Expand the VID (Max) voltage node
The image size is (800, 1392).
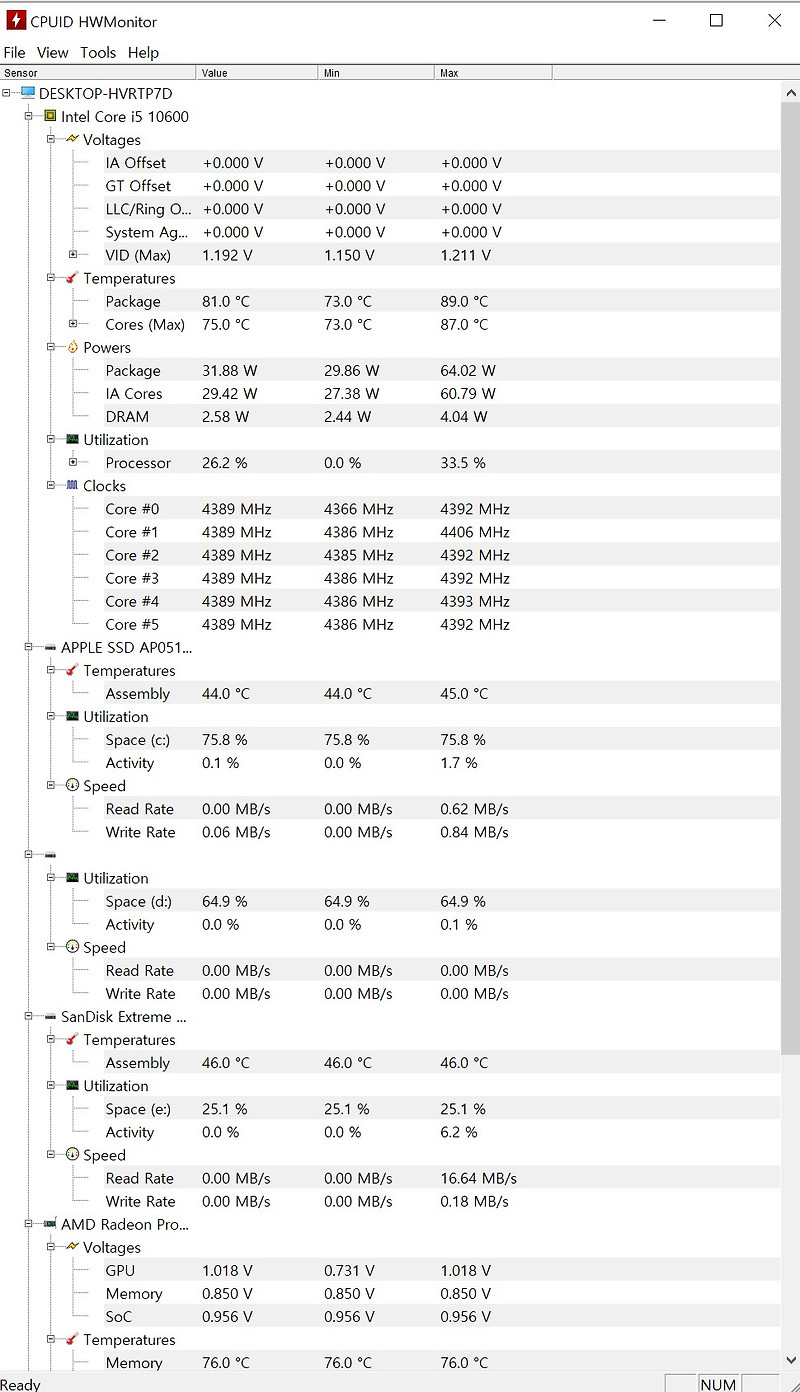point(74,255)
